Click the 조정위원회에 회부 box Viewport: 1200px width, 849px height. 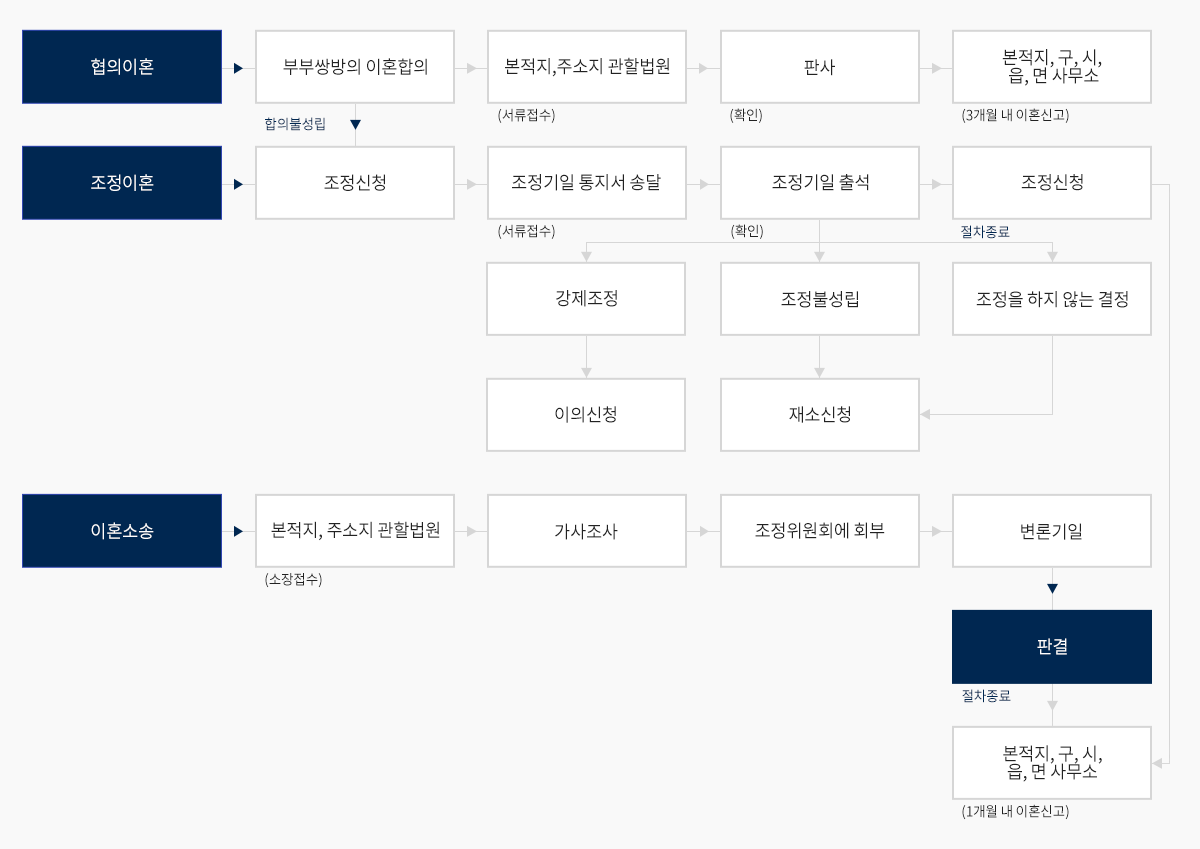820,531
